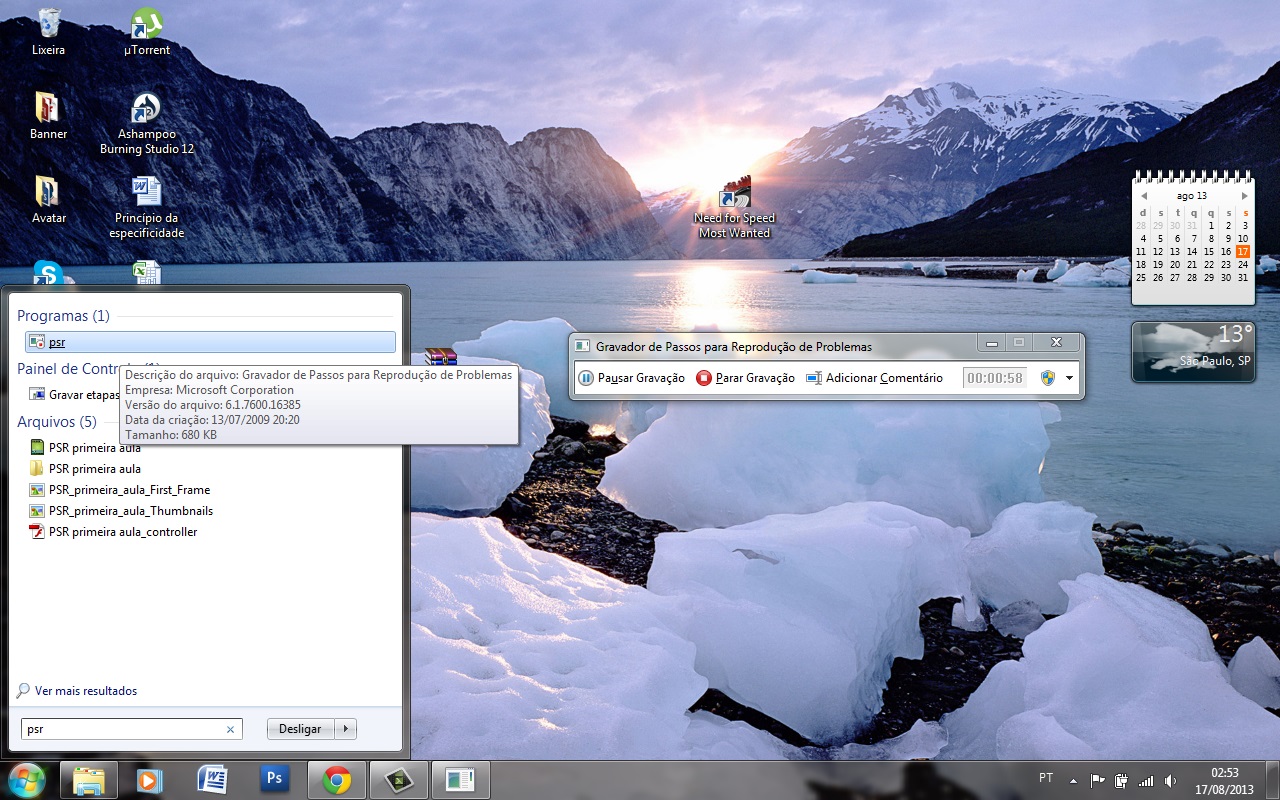Click the psr search input field

(120, 729)
